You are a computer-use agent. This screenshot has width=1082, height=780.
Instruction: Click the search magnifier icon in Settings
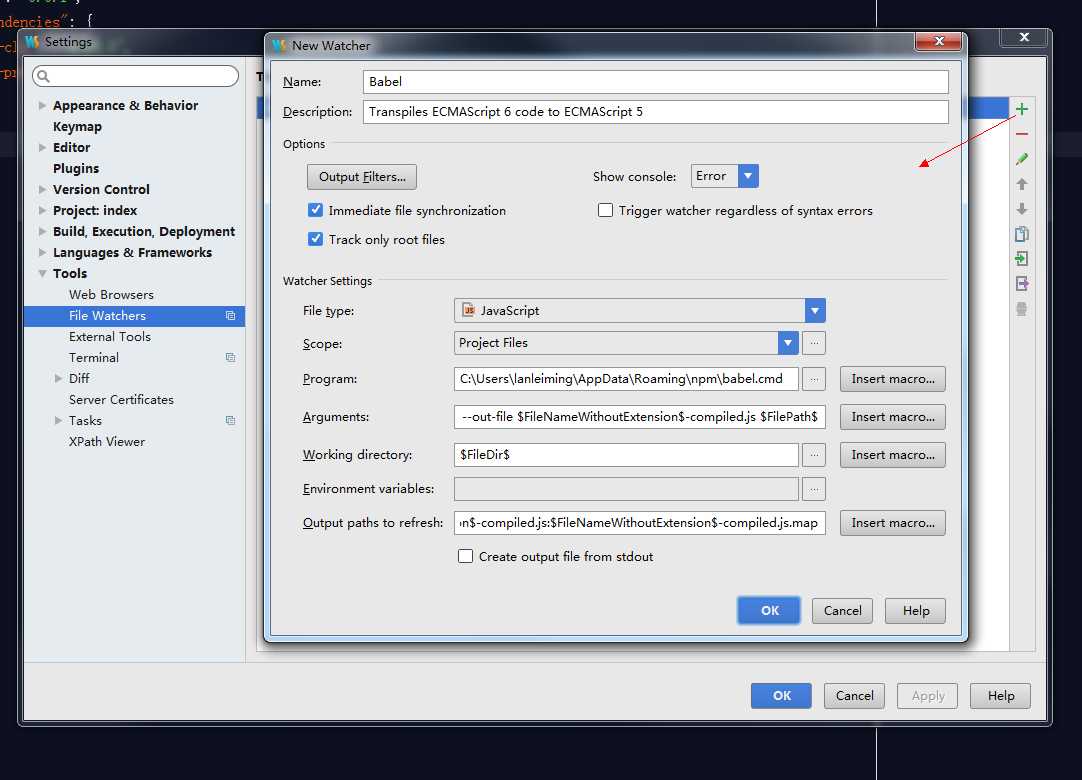43,76
